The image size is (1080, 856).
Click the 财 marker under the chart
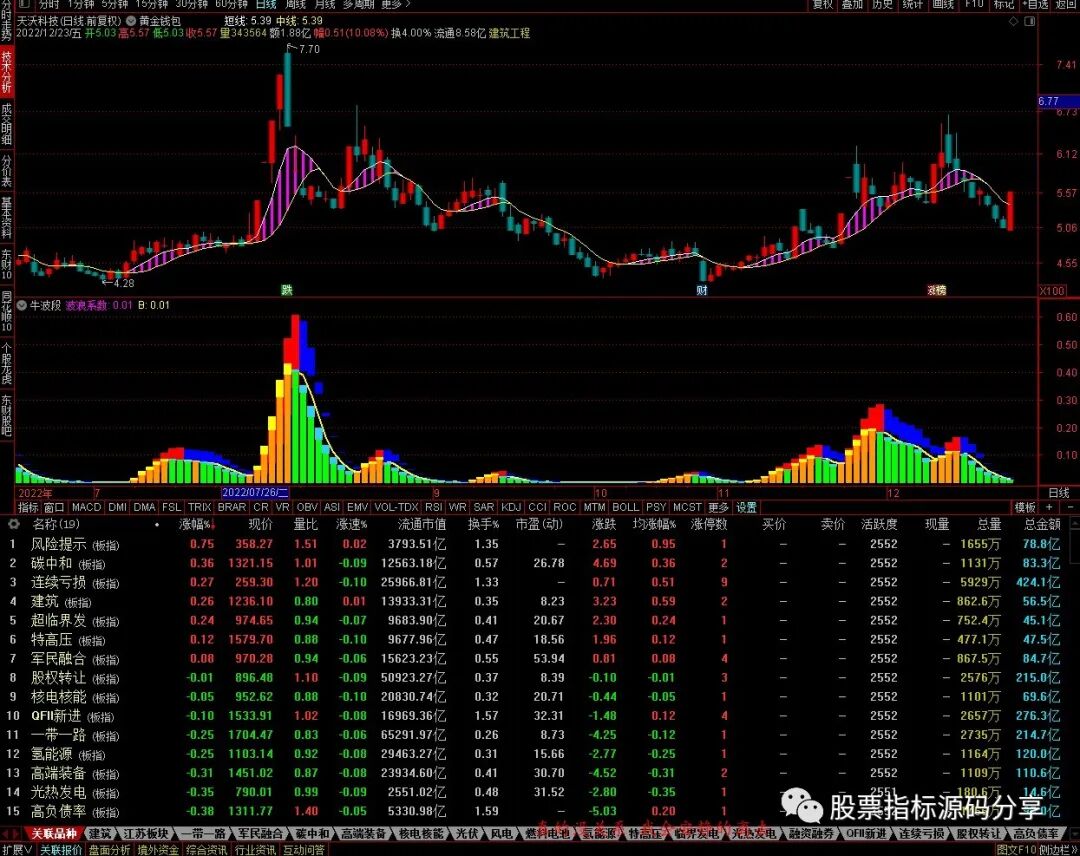[701, 290]
